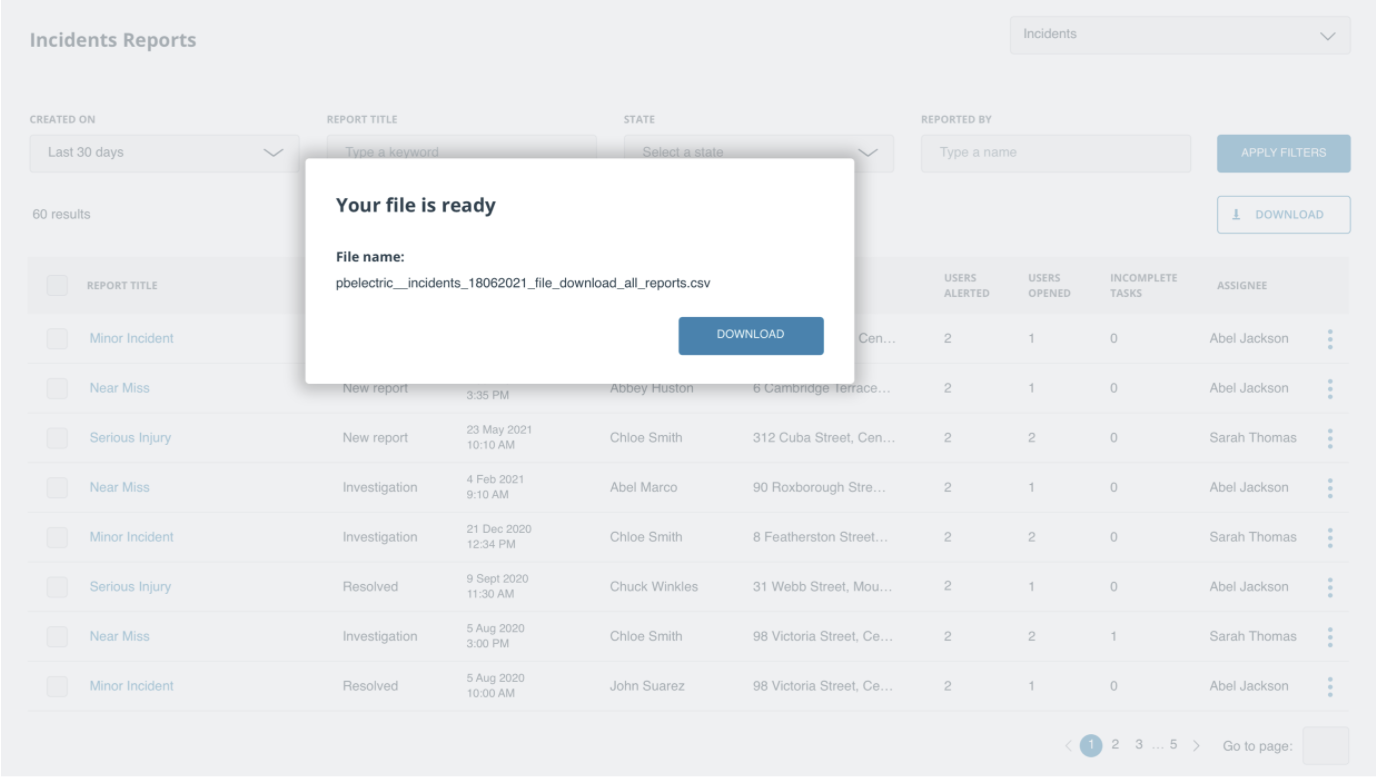Screen dimensions: 1376x784
Task: Open the Select a state dropdown
Action: (x=759, y=153)
